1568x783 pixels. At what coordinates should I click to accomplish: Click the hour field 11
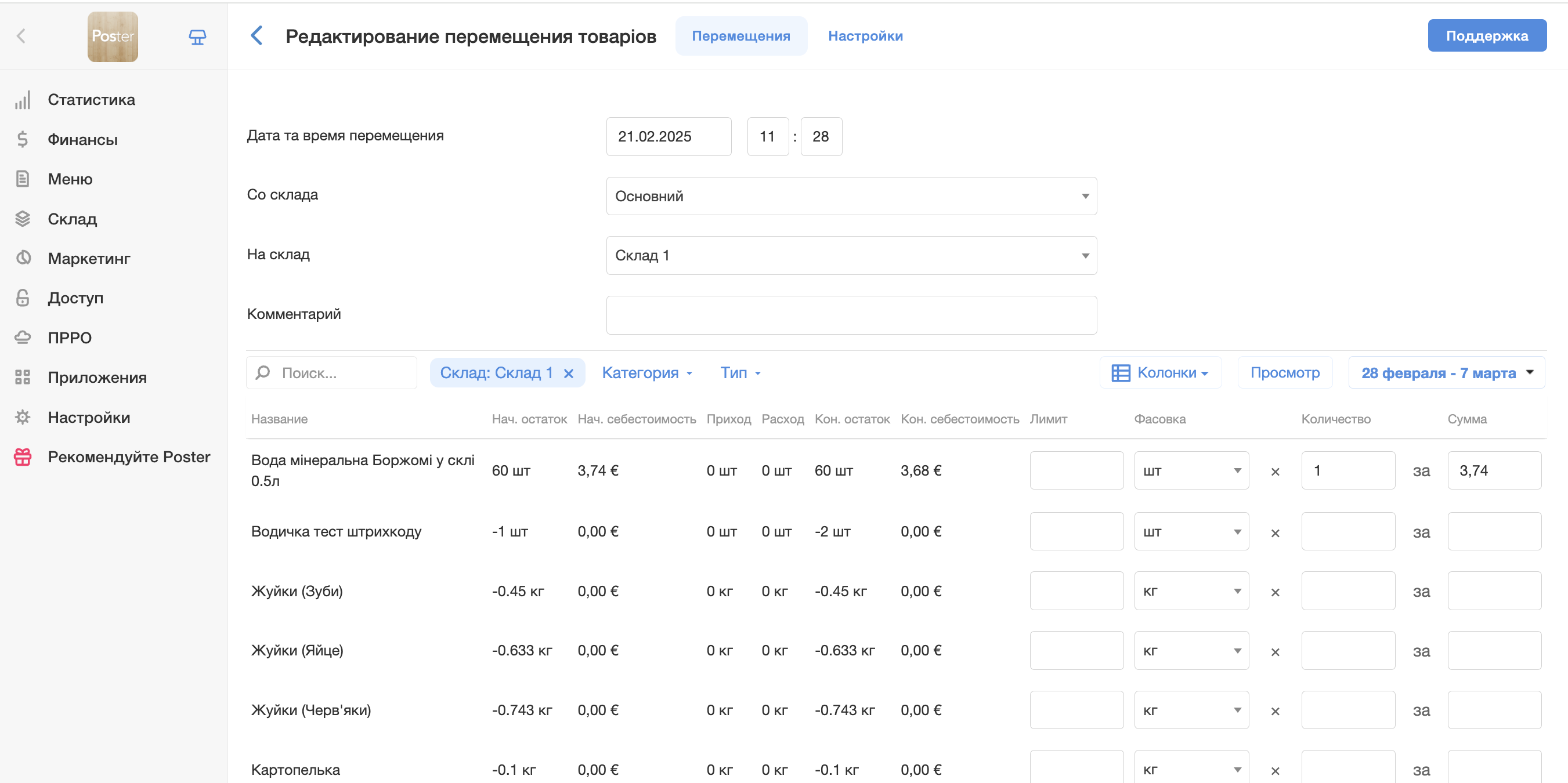coord(768,136)
